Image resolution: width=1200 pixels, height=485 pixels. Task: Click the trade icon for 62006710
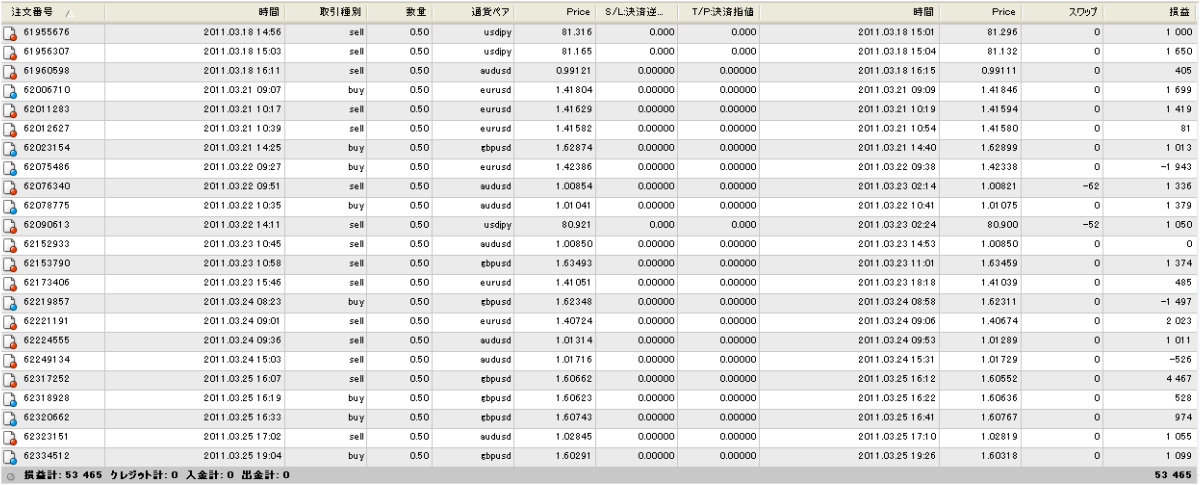(x=11, y=90)
